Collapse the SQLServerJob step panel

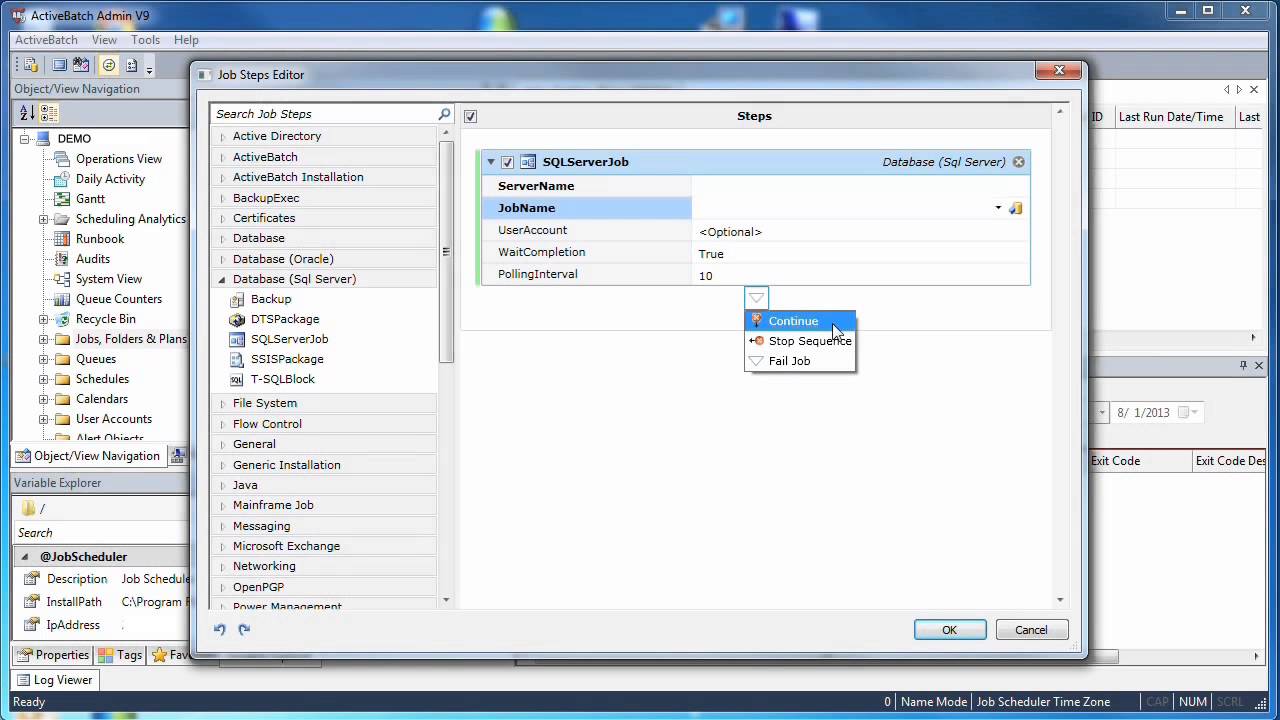[491, 162]
